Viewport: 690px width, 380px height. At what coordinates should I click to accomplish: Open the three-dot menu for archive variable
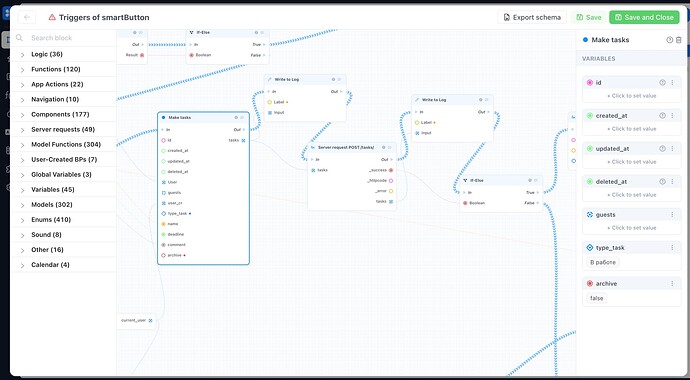click(672, 284)
